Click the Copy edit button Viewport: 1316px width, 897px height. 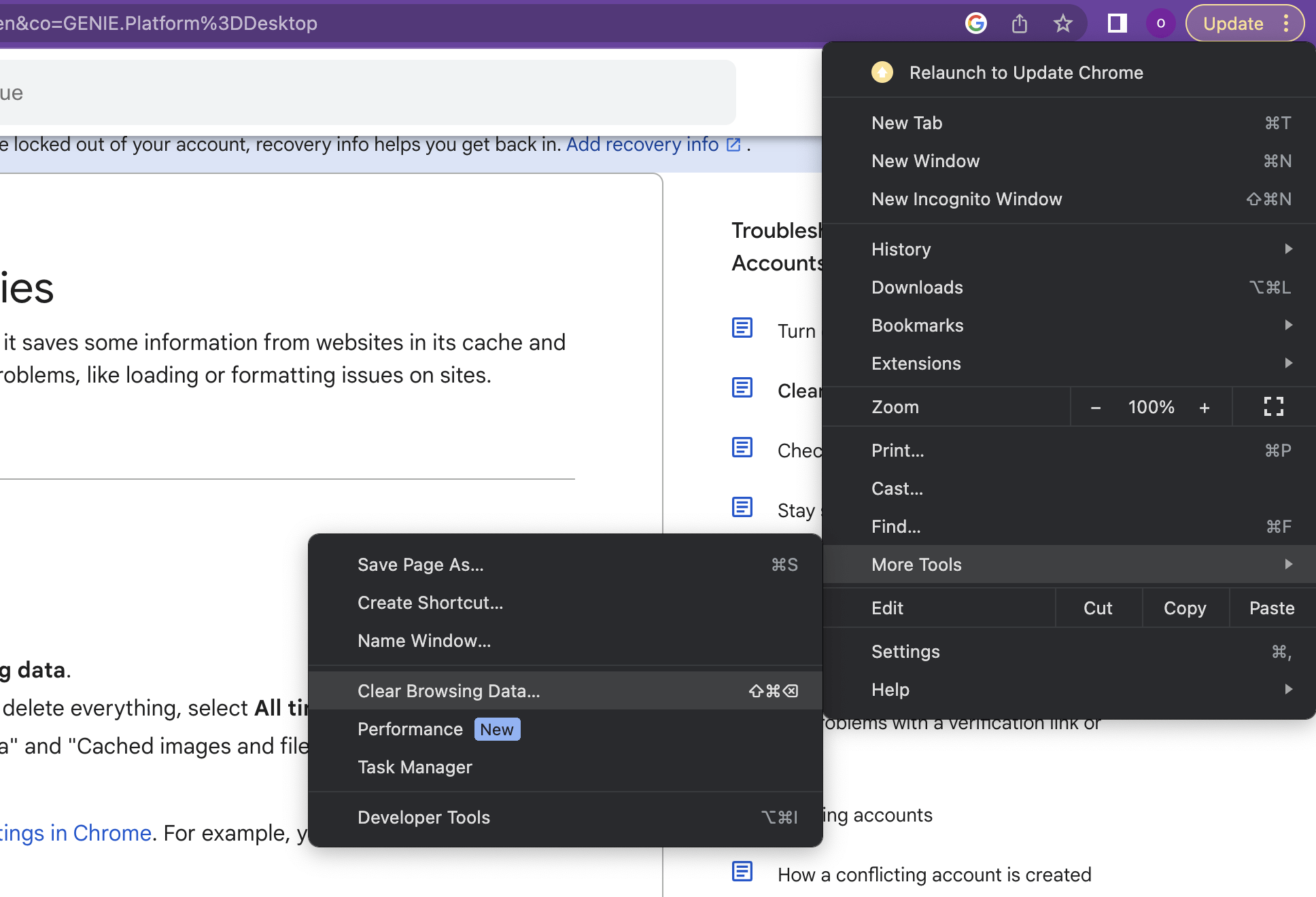1185,608
